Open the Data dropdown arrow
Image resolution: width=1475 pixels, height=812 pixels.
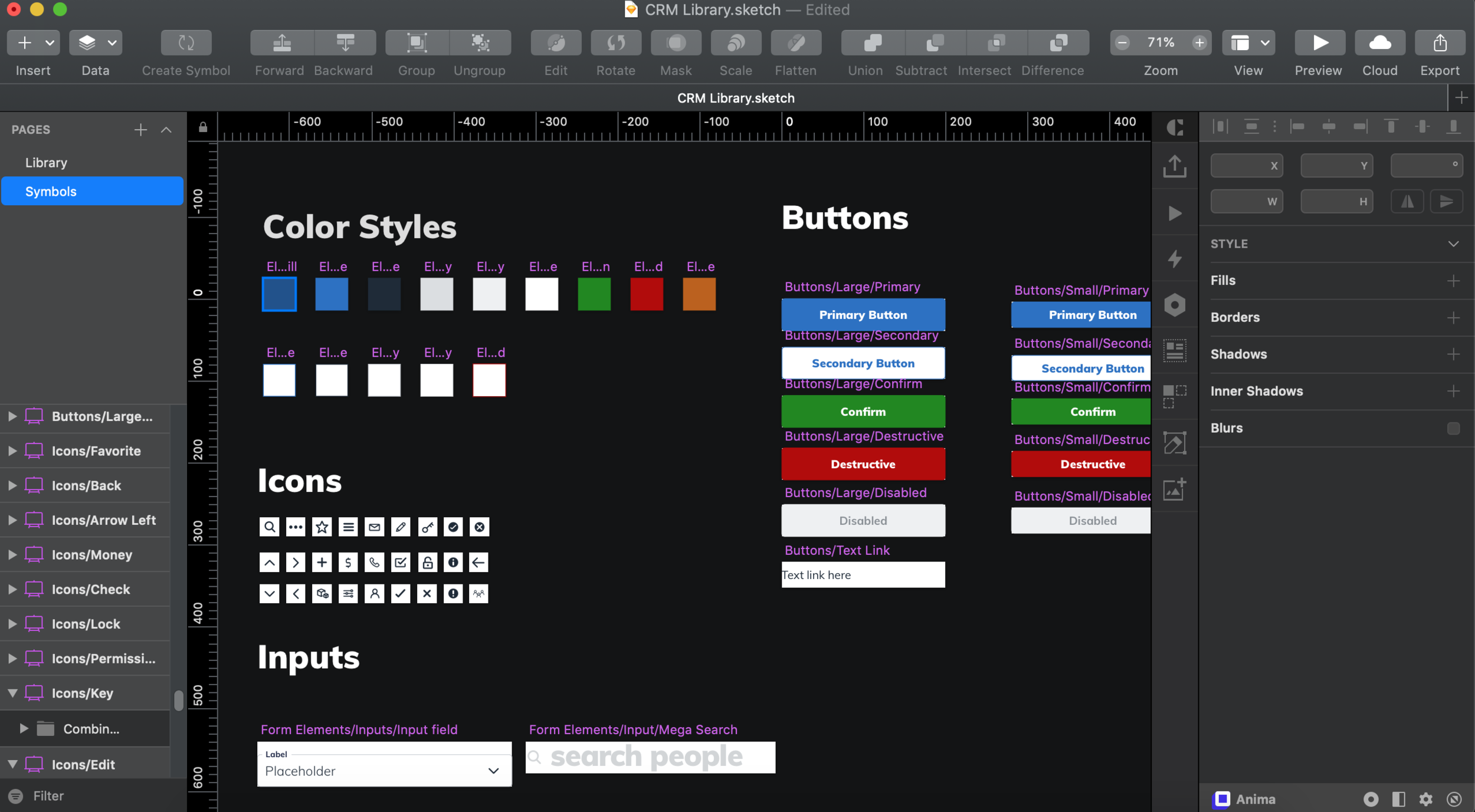coord(112,42)
